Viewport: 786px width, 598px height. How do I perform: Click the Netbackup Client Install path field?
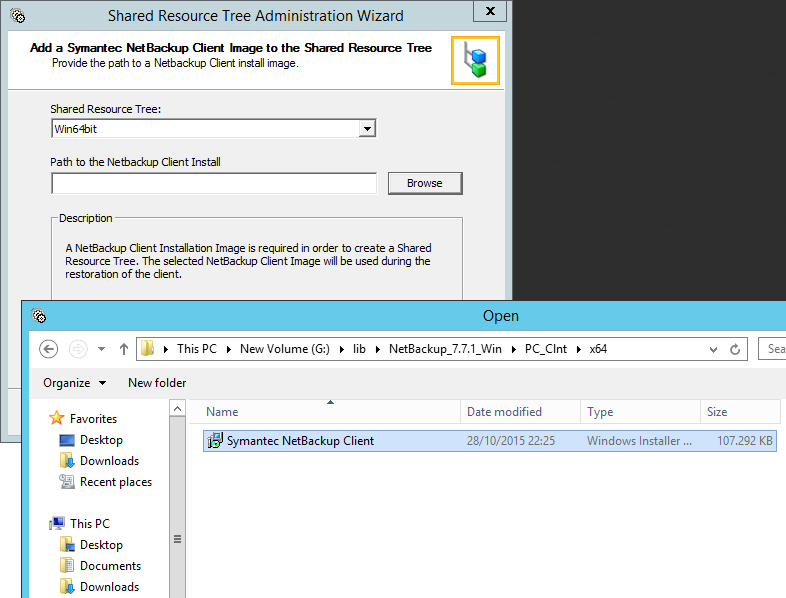214,183
